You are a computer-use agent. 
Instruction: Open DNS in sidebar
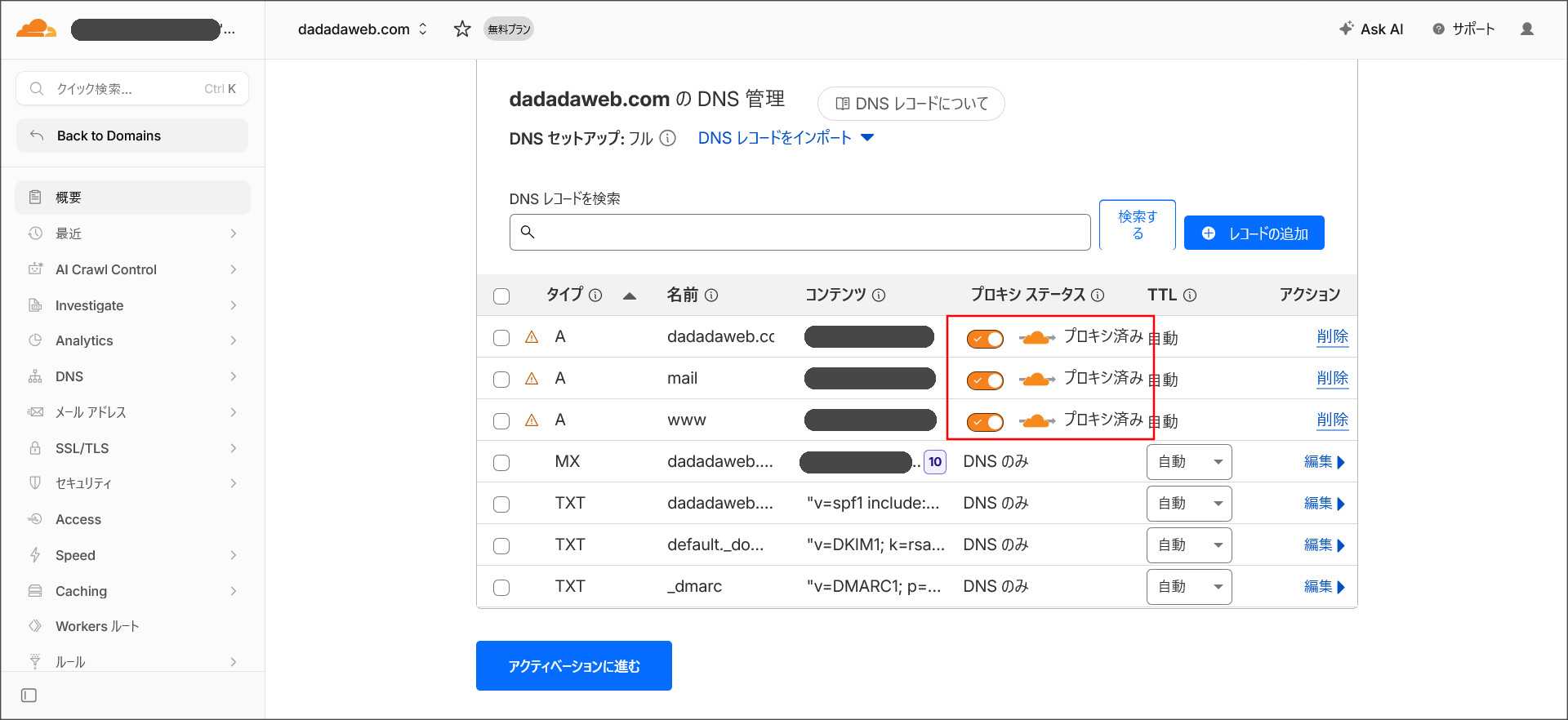[x=132, y=376]
